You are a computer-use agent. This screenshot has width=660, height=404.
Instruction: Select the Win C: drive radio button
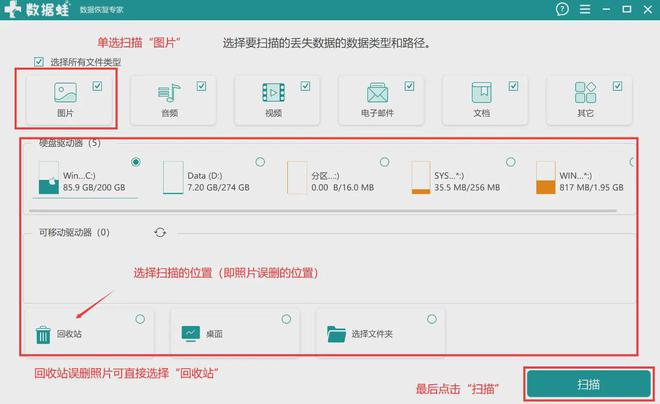click(136, 162)
